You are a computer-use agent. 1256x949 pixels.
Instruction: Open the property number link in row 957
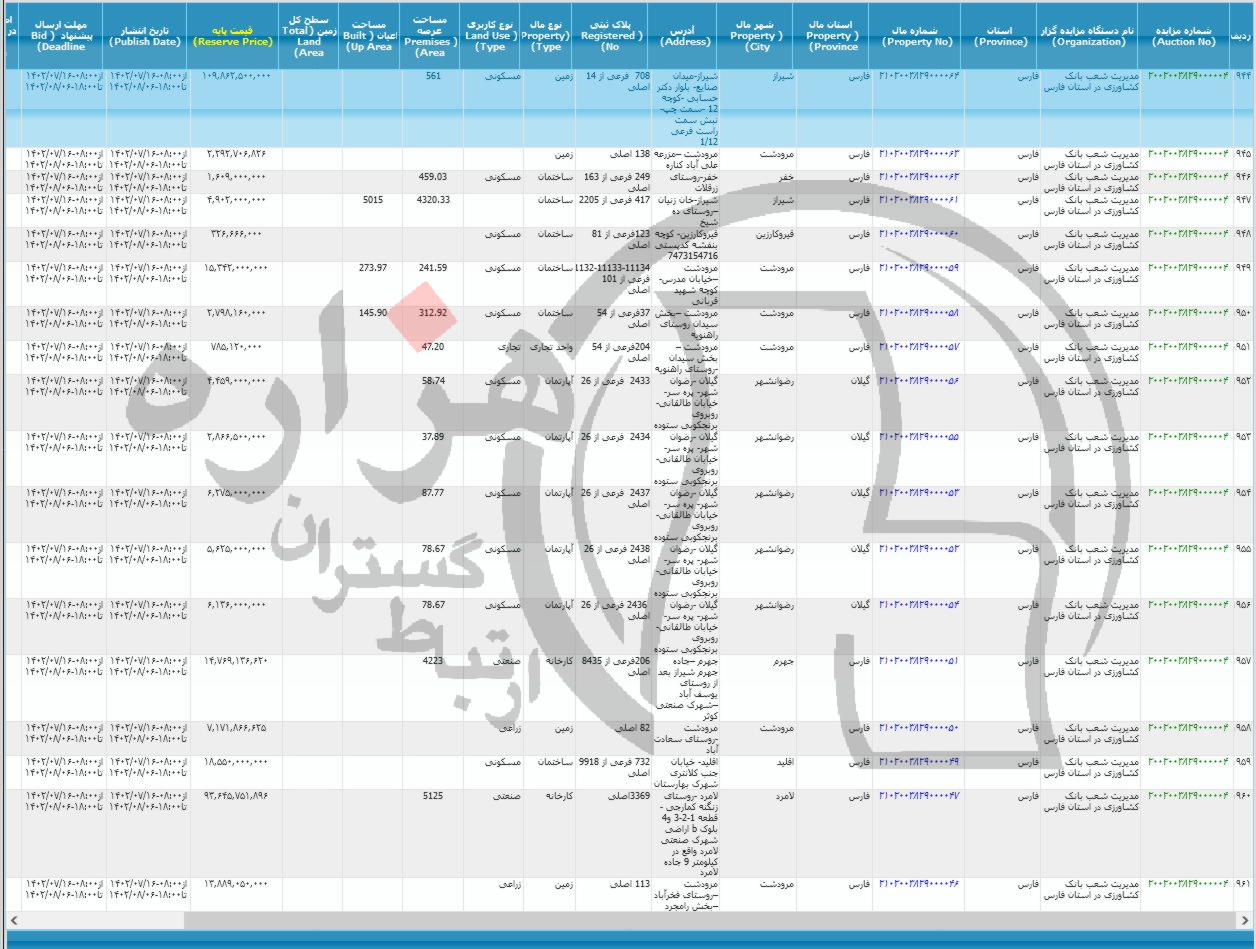(x=918, y=661)
